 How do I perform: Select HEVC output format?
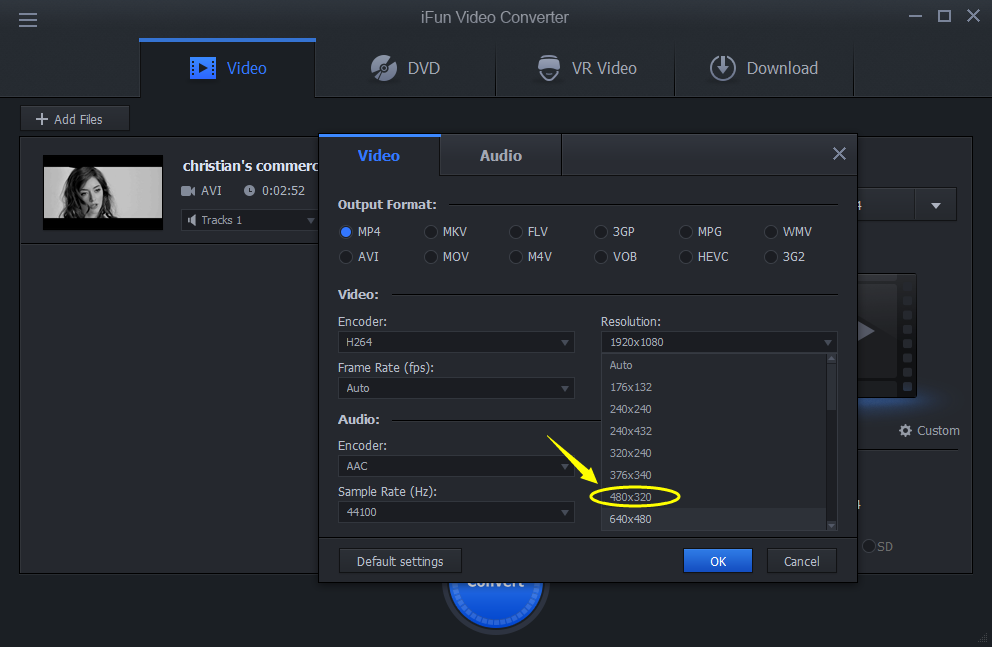pos(686,257)
